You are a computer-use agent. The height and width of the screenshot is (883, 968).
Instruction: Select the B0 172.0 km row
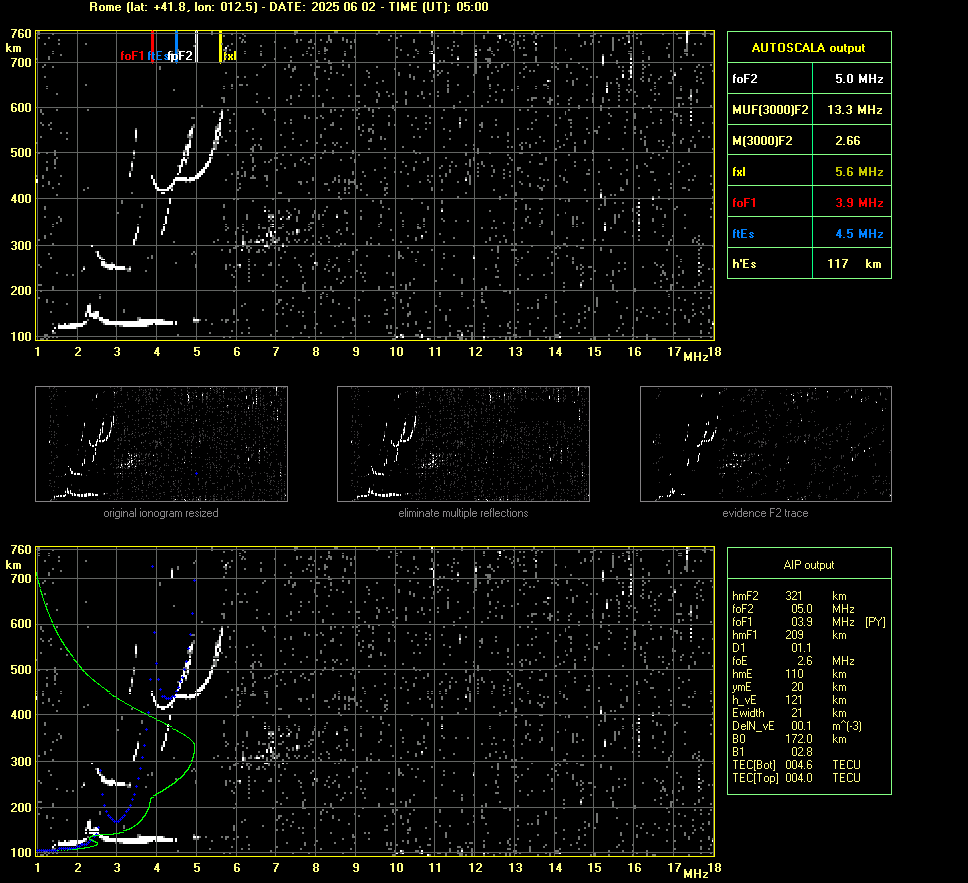(790, 739)
